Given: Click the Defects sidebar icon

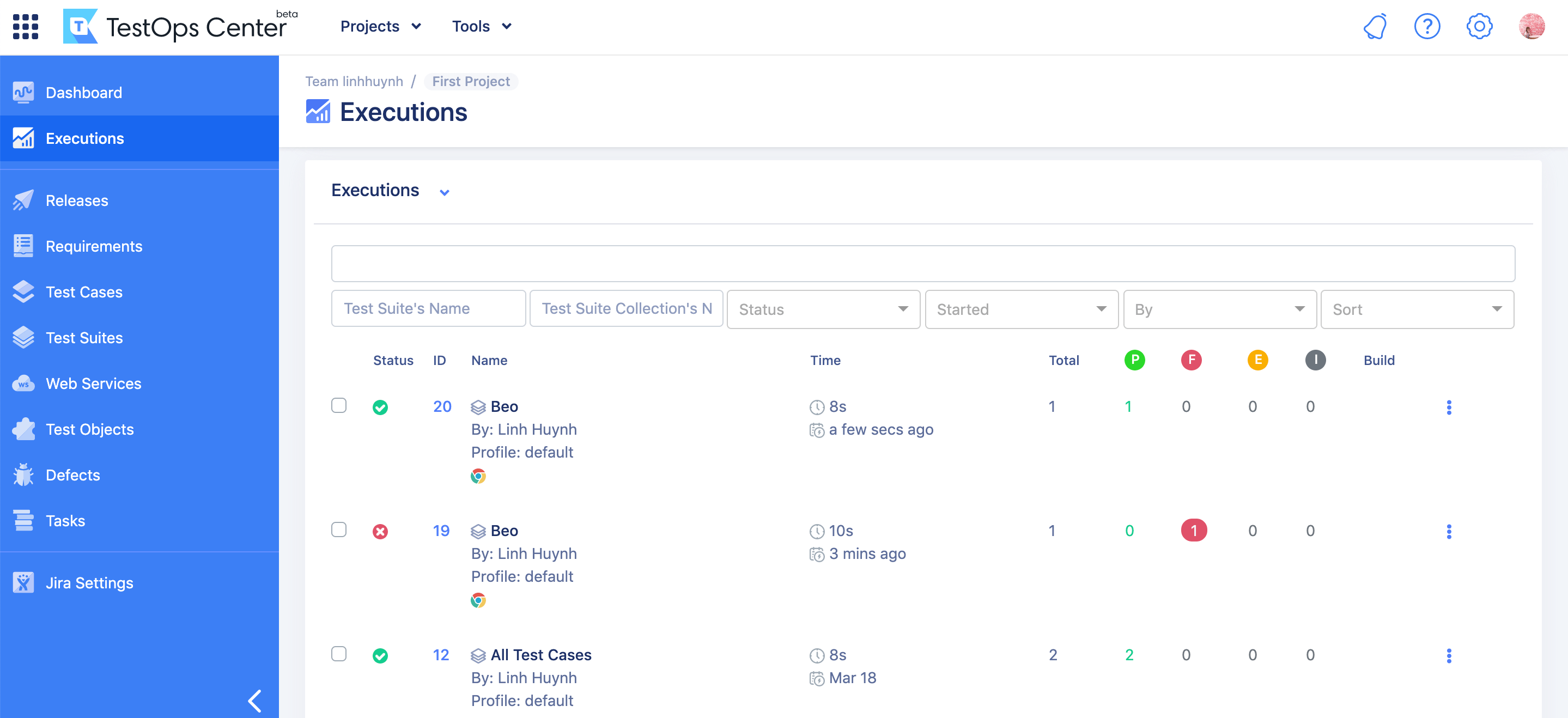Looking at the screenshot, I should 24,474.
